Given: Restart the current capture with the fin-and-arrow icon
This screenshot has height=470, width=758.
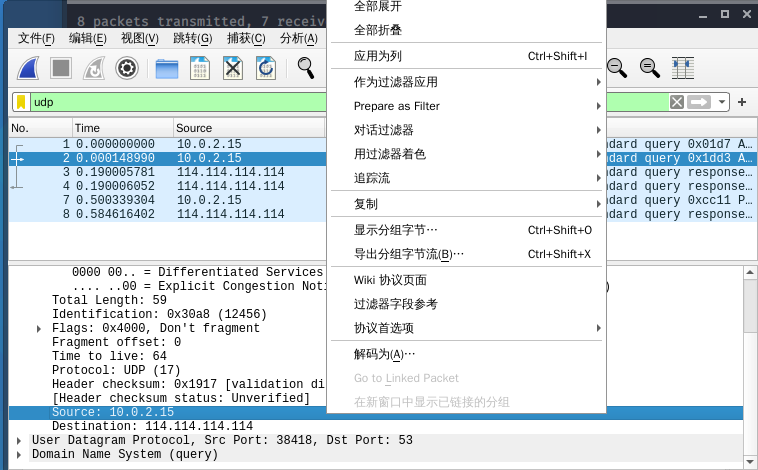Looking at the screenshot, I should (x=94, y=68).
